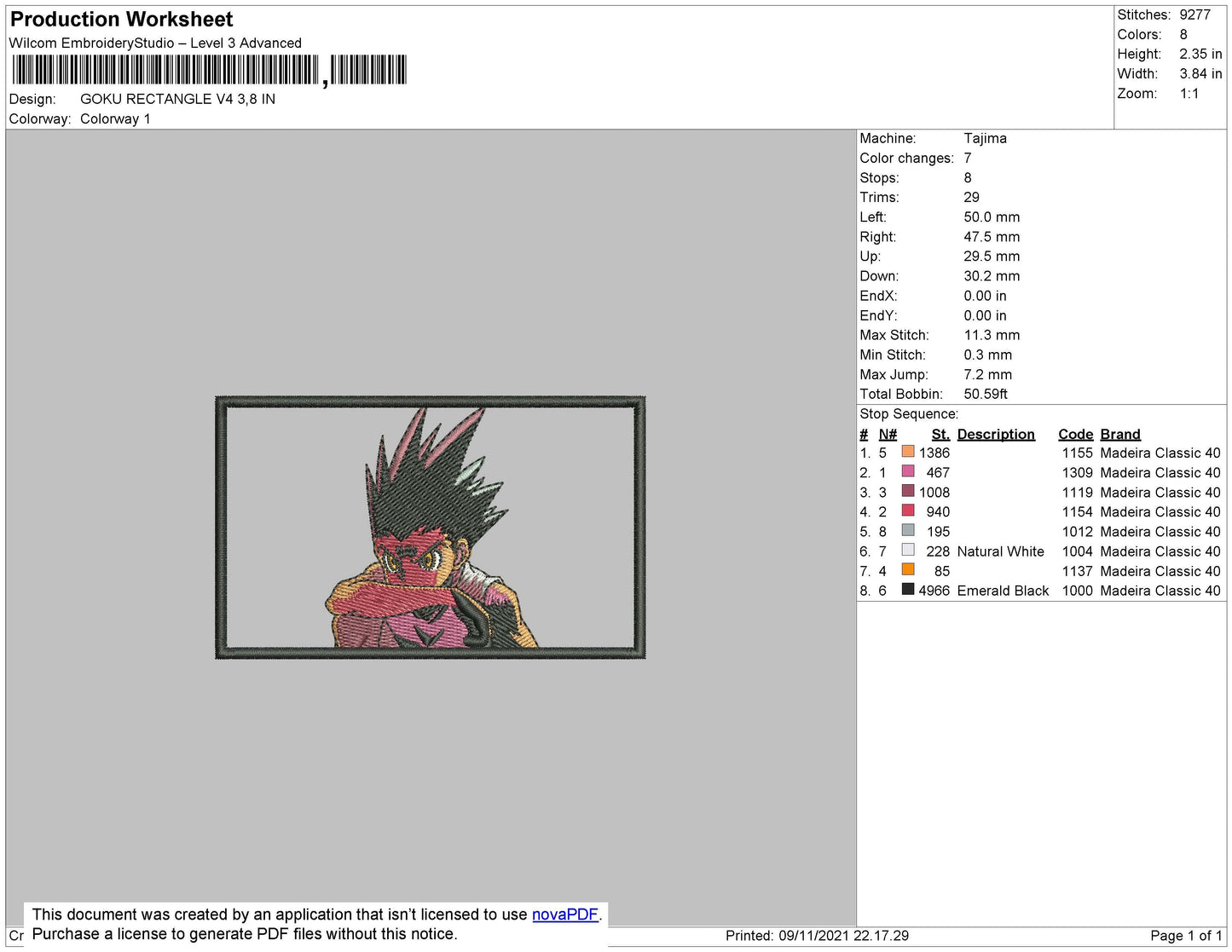
Task: Select the Min Stitch value 0.3 mm
Action: coord(988,355)
